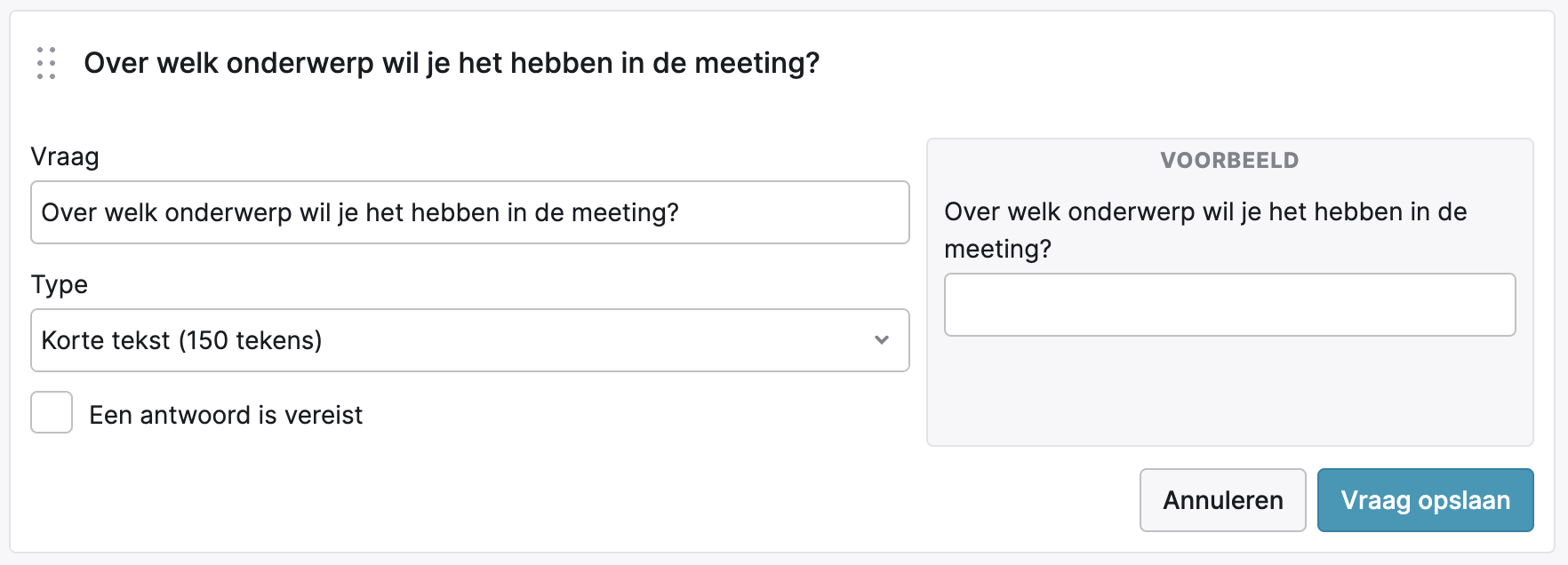Click the 'Een antwoord is vereist' label text

click(226, 415)
